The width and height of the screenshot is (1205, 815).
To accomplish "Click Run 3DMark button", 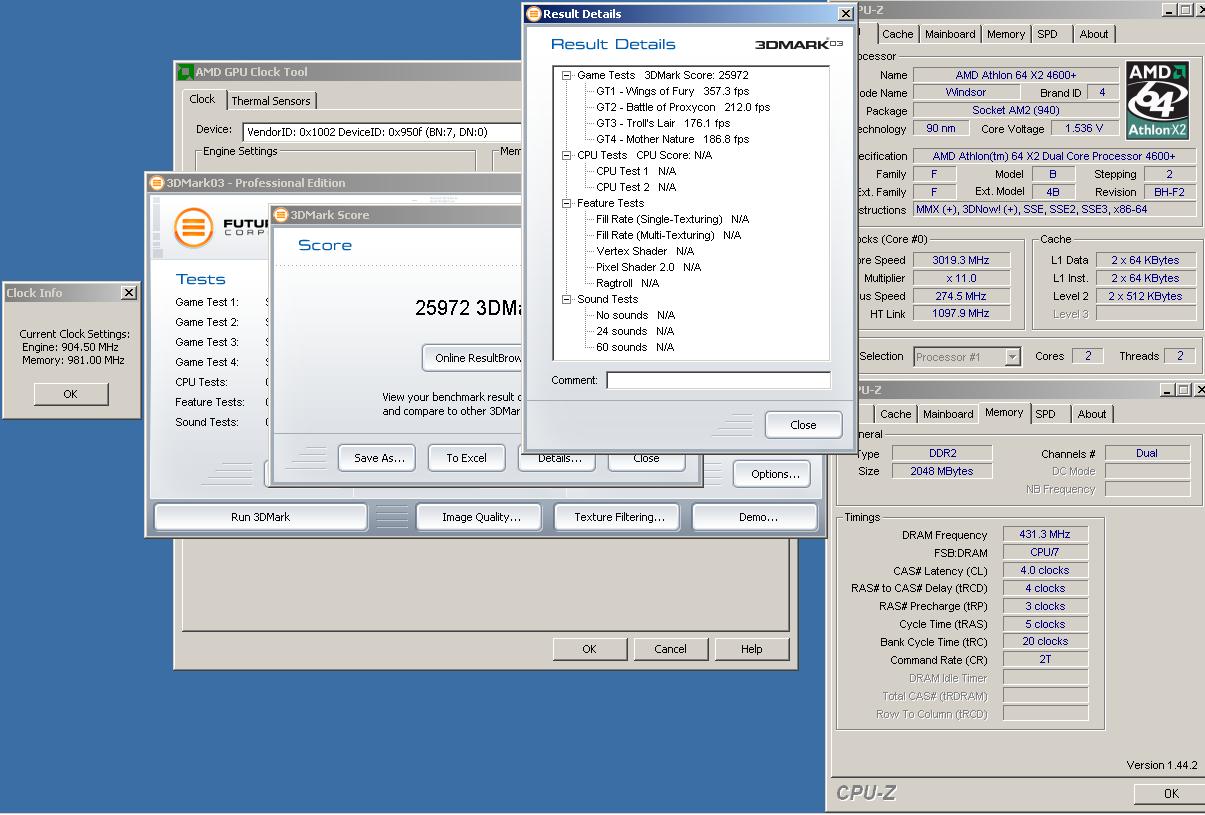I will coord(260,517).
